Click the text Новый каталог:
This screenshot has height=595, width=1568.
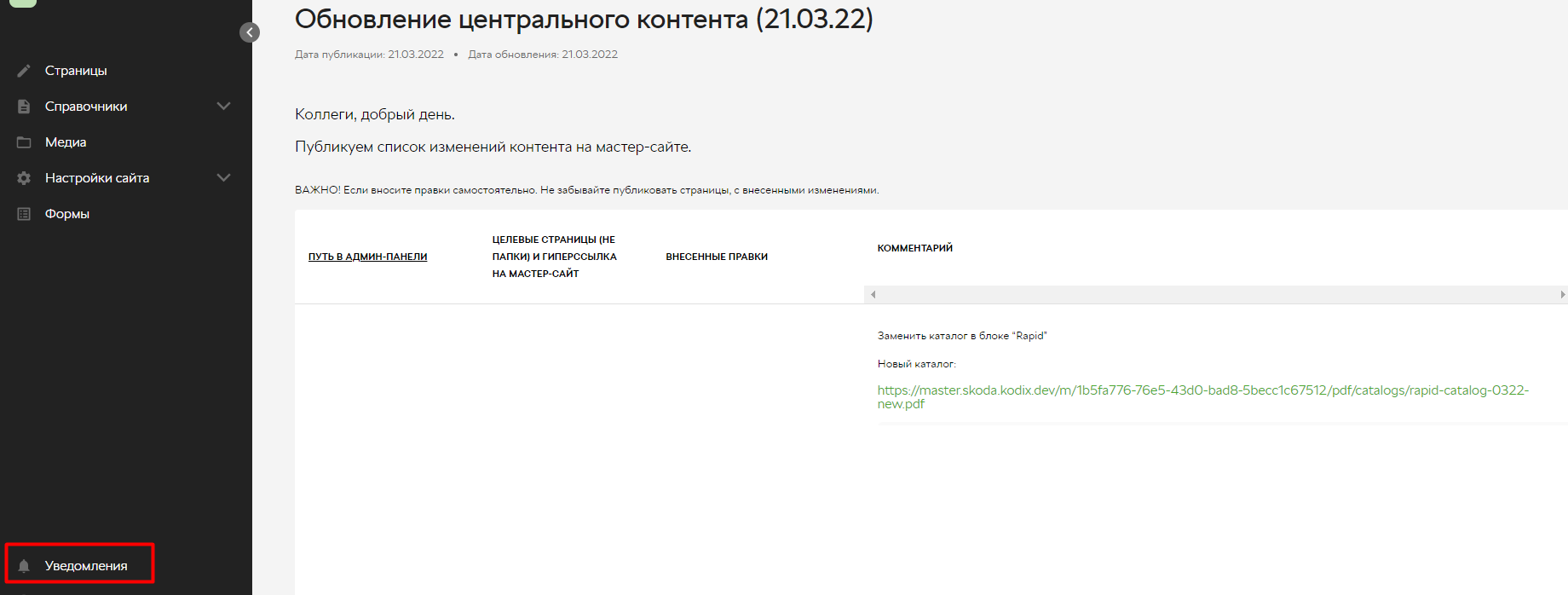click(917, 364)
